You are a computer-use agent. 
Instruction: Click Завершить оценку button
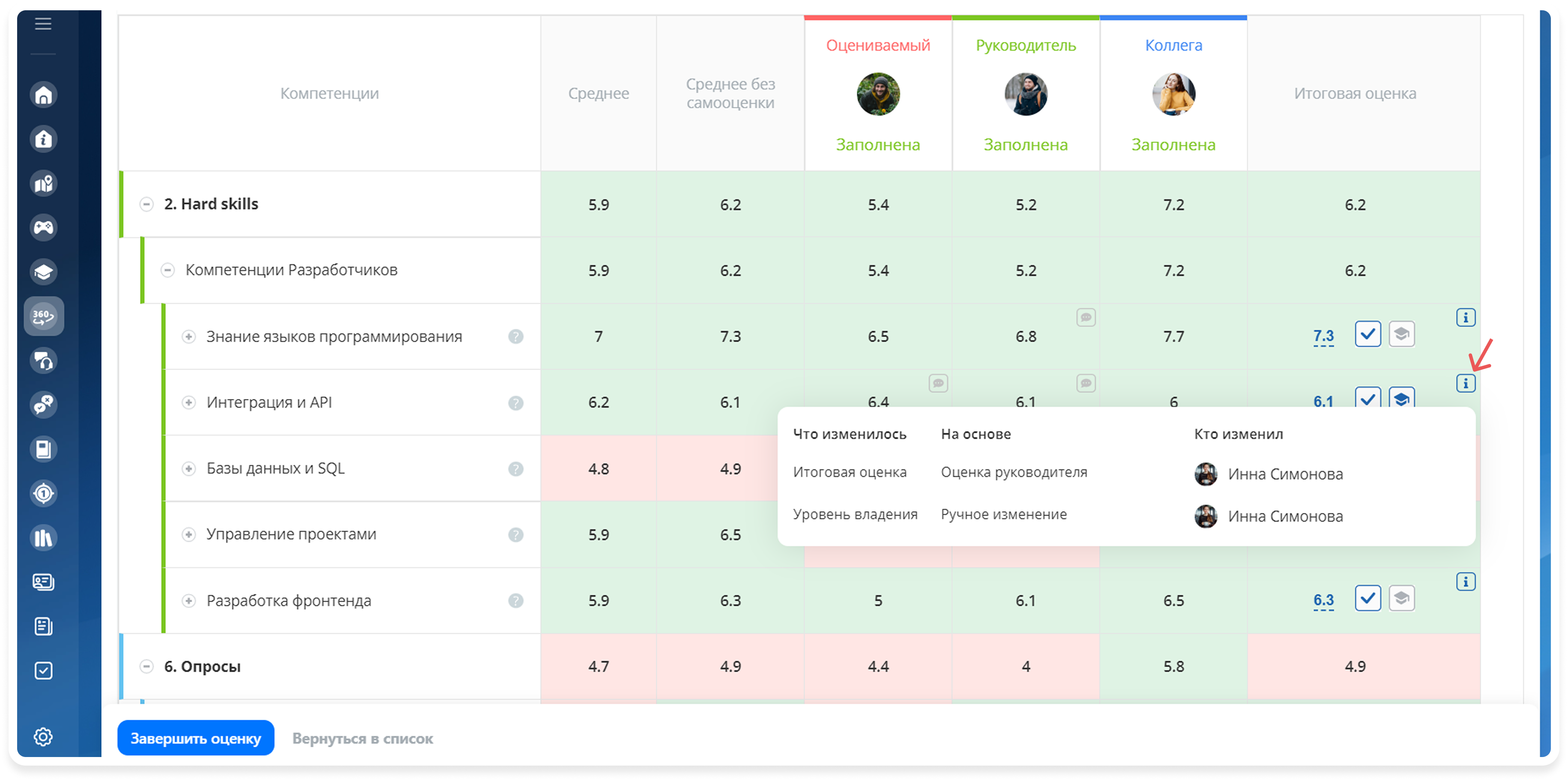(x=195, y=738)
